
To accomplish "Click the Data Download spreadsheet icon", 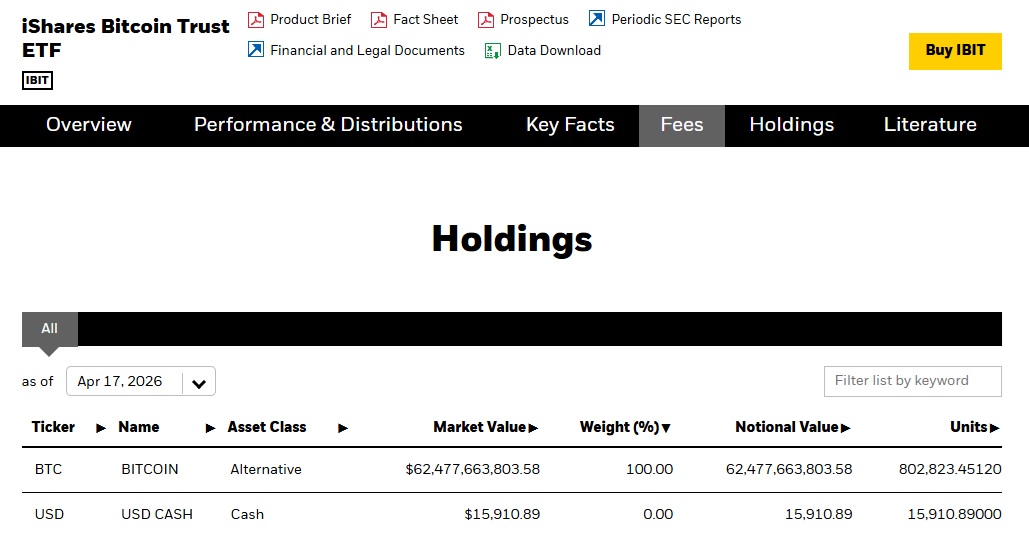I will click(x=492, y=50).
